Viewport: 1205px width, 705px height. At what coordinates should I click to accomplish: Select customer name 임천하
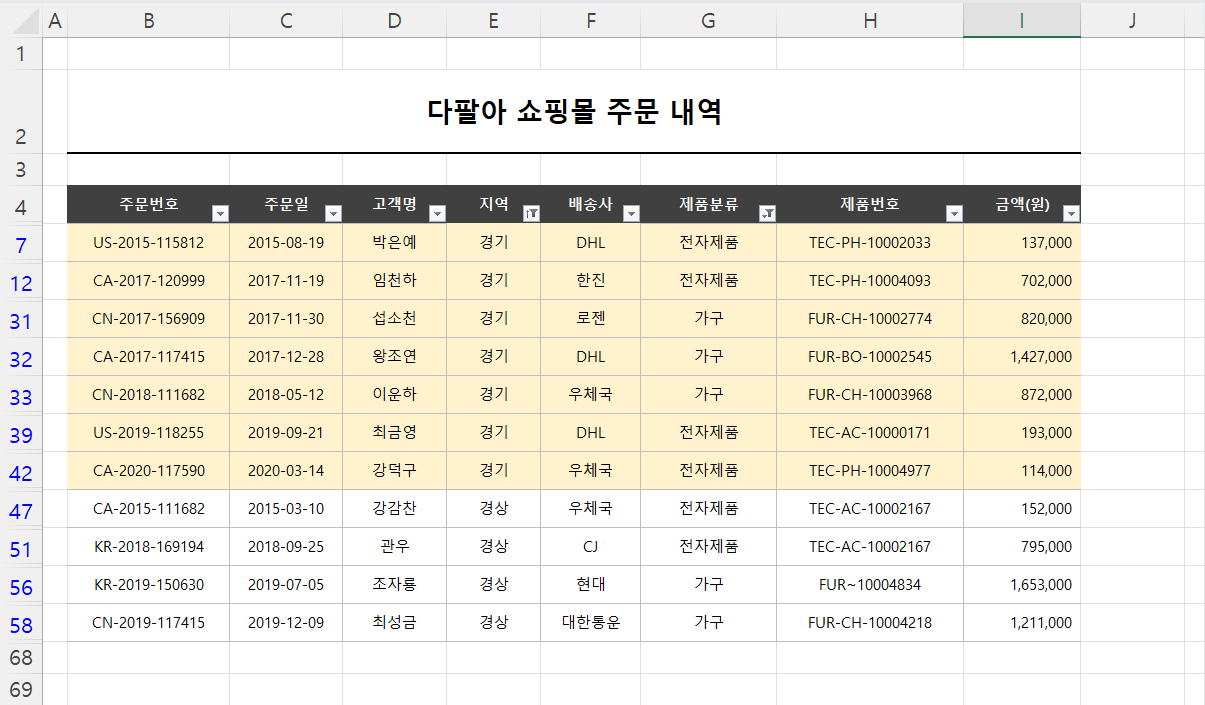tap(394, 281)
